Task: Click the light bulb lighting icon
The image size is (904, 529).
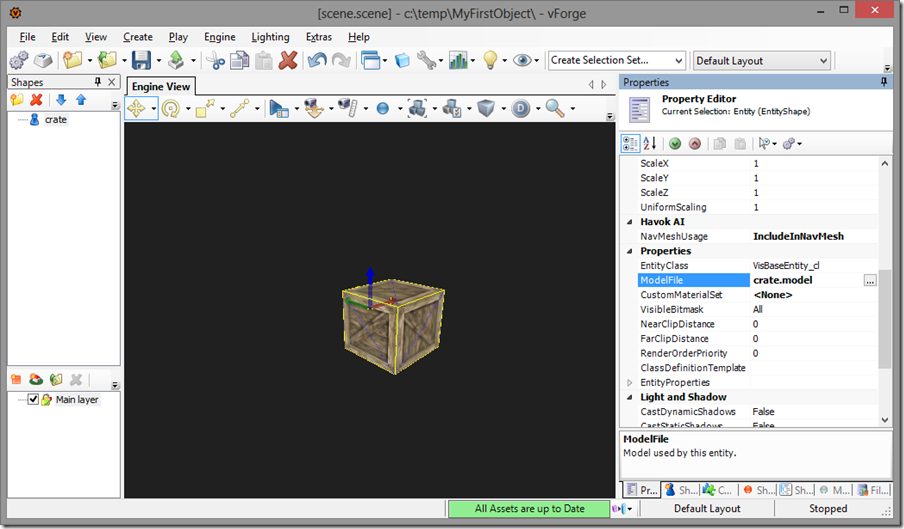Action: click(x=490, y=60)
